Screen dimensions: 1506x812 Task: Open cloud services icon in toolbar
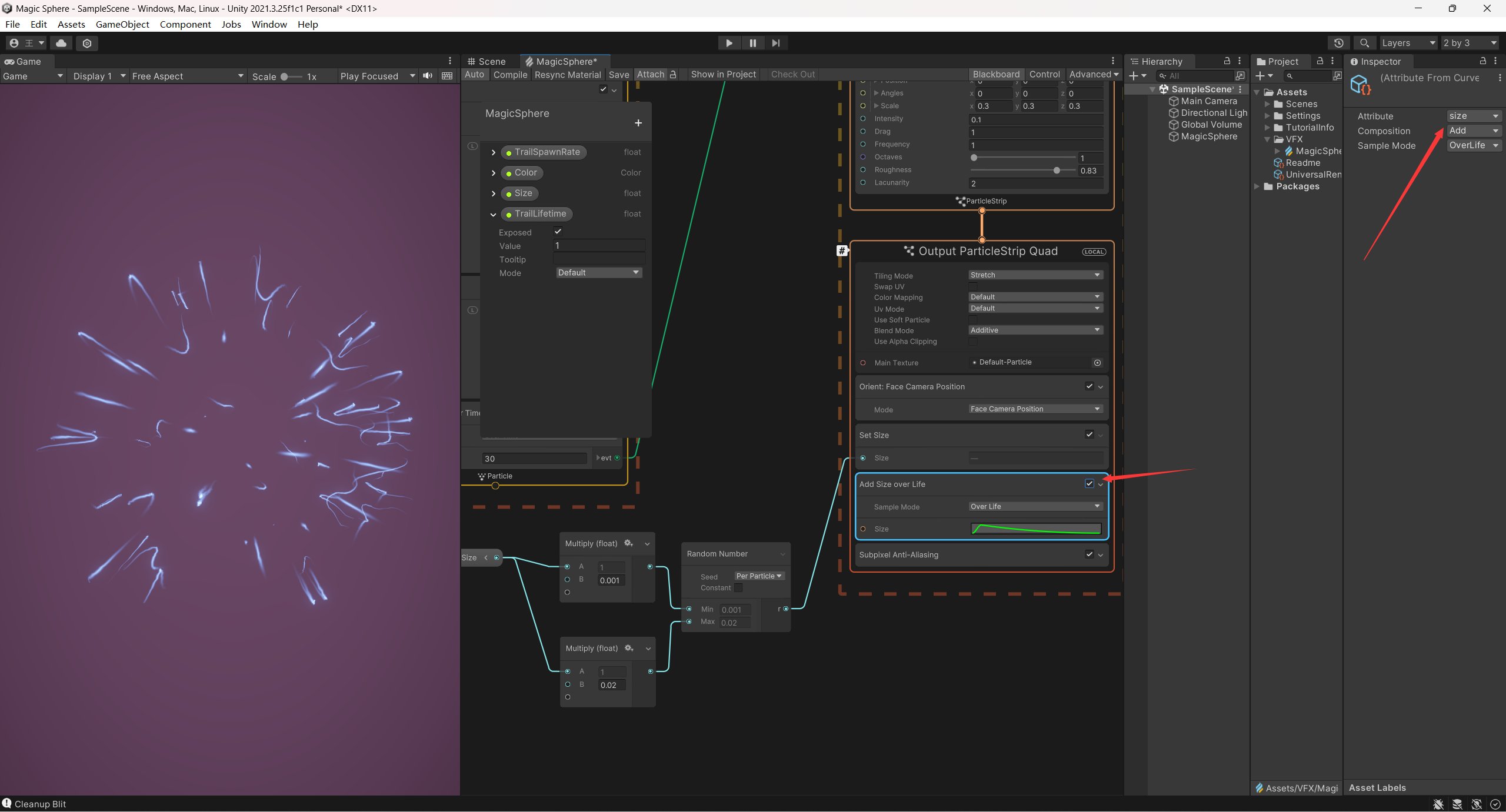[x=61, y=43]
